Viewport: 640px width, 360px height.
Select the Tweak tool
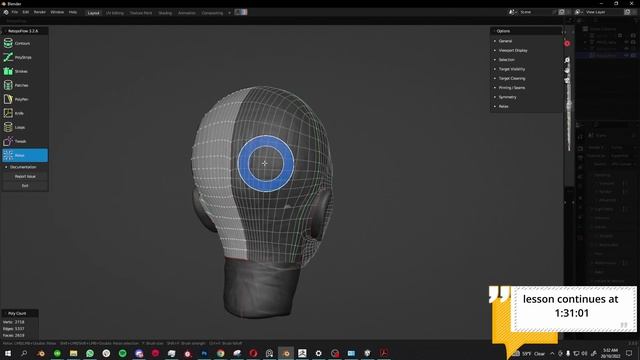pos(25,141)
